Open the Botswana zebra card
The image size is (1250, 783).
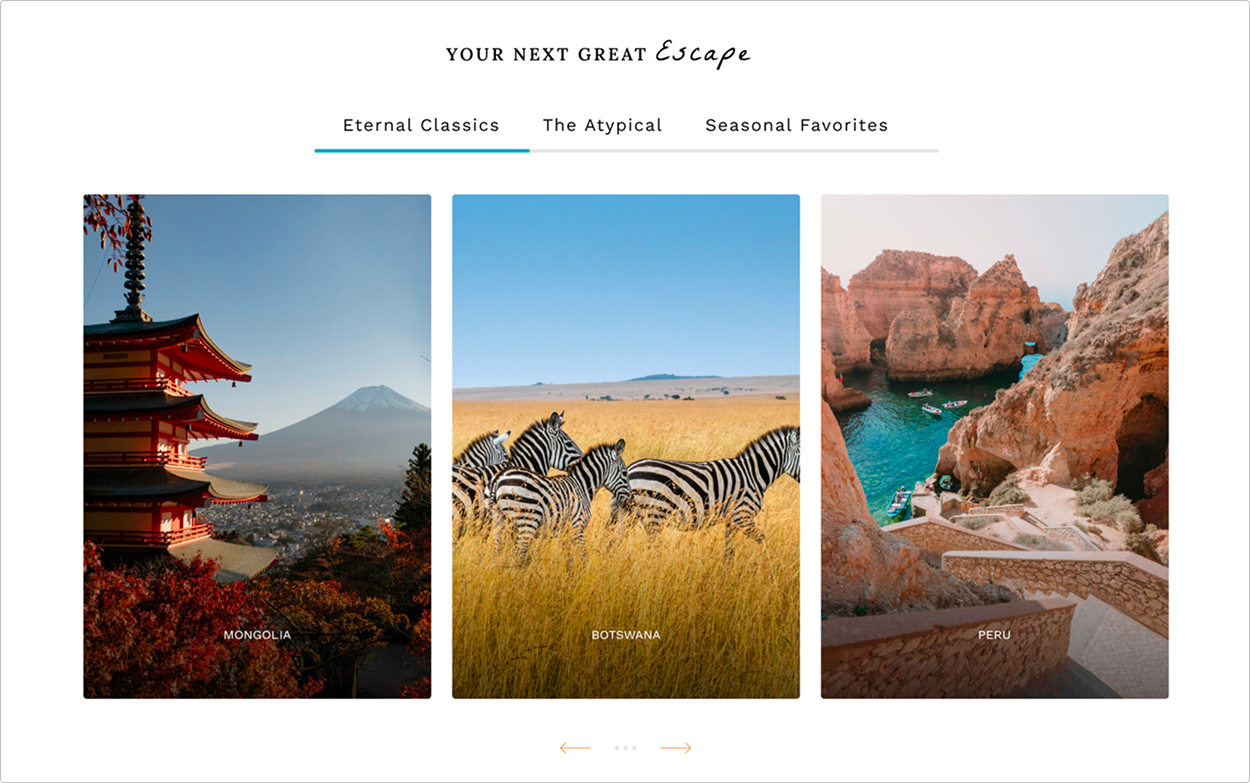point(626,446)
